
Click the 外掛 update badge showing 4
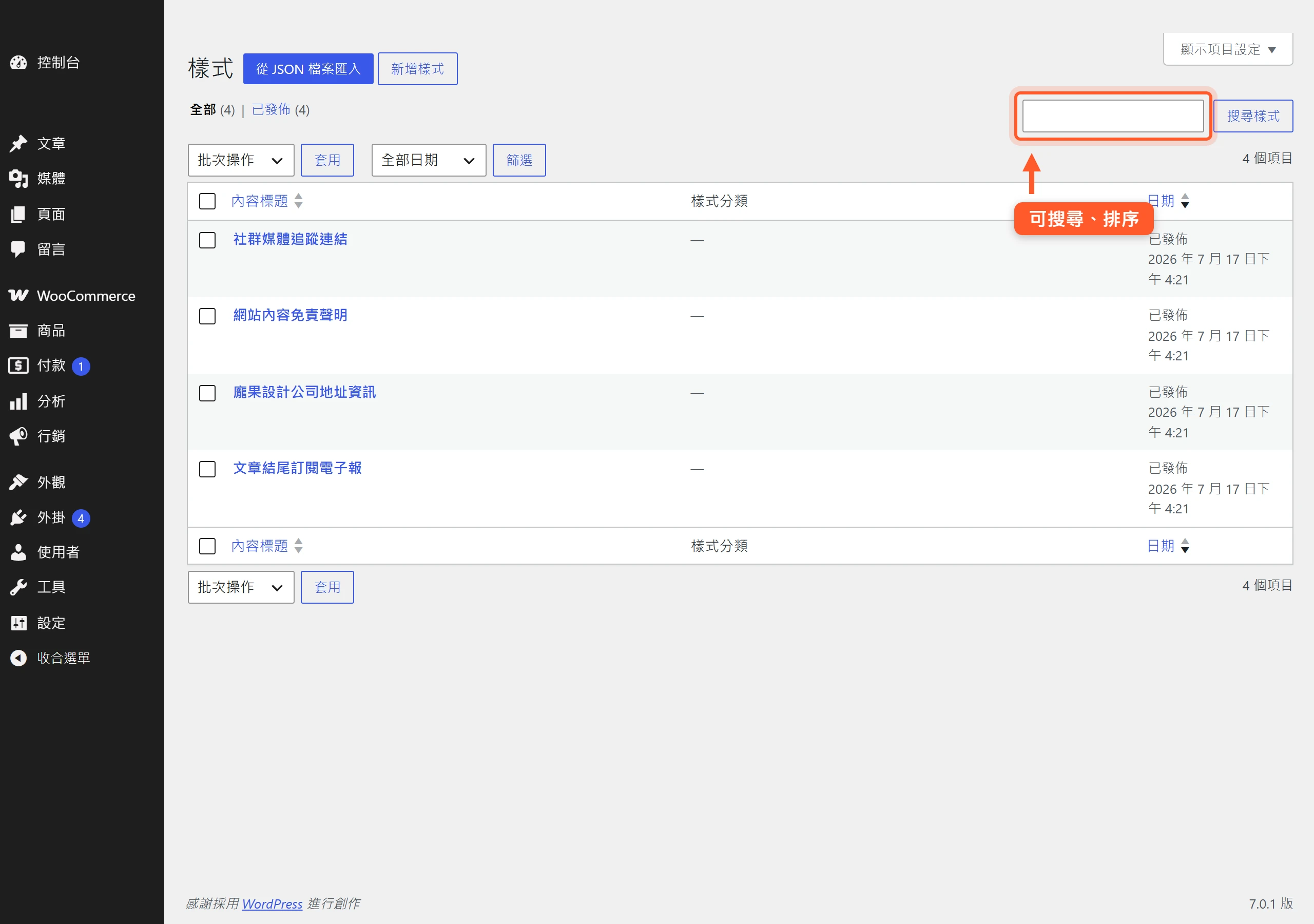pos(81,518)
